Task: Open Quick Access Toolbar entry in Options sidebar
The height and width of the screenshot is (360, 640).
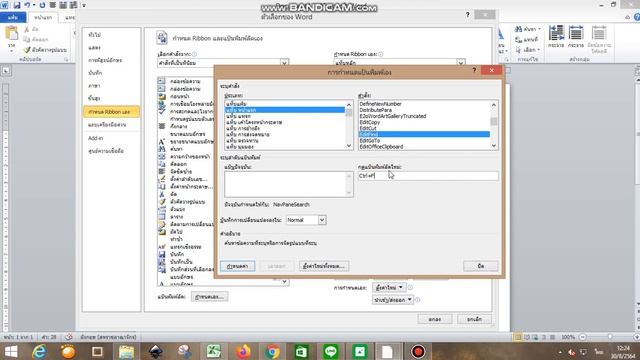Action: coord(107,124)
